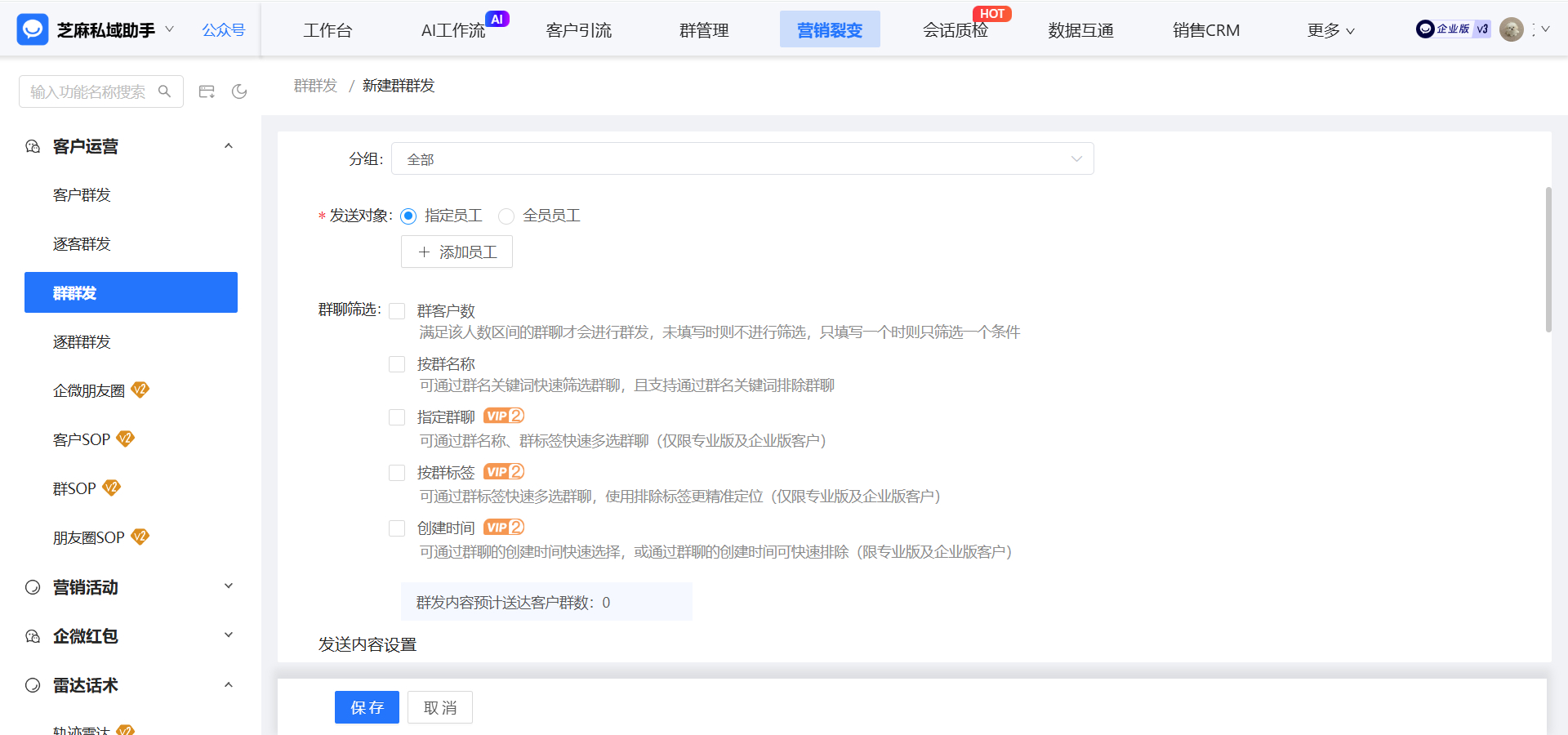Select the 全员员工 radio button
The height and width of the screenshot is (735, 1568).
(x=506, y=216)
